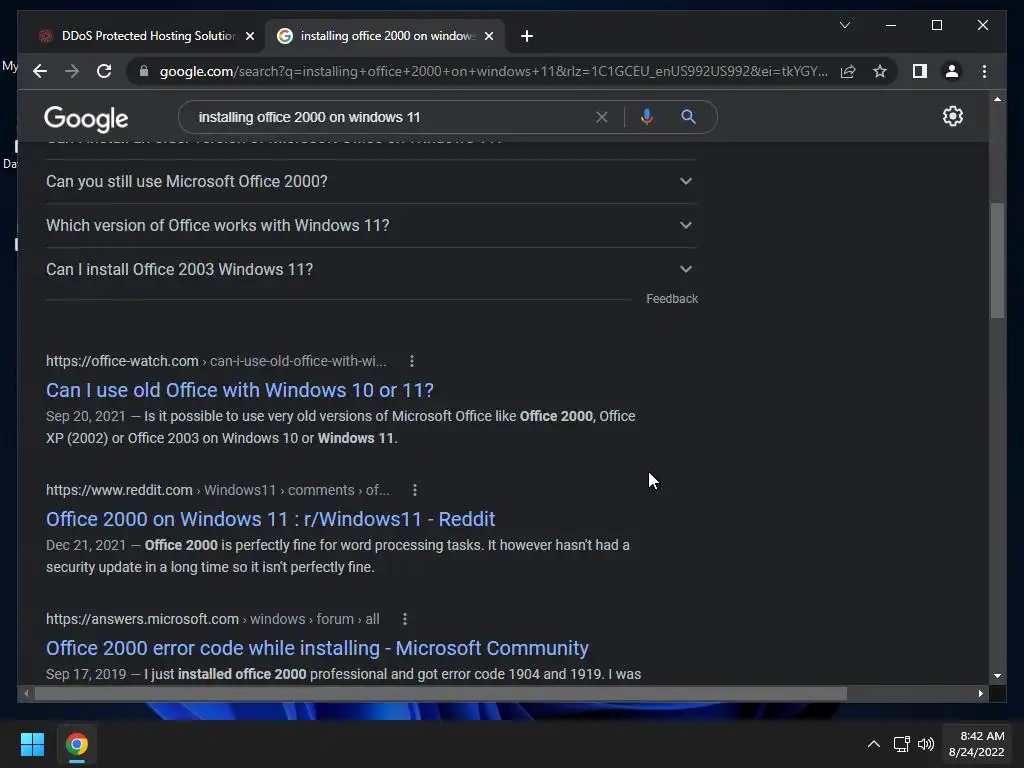Click the Feedback link

672,298
